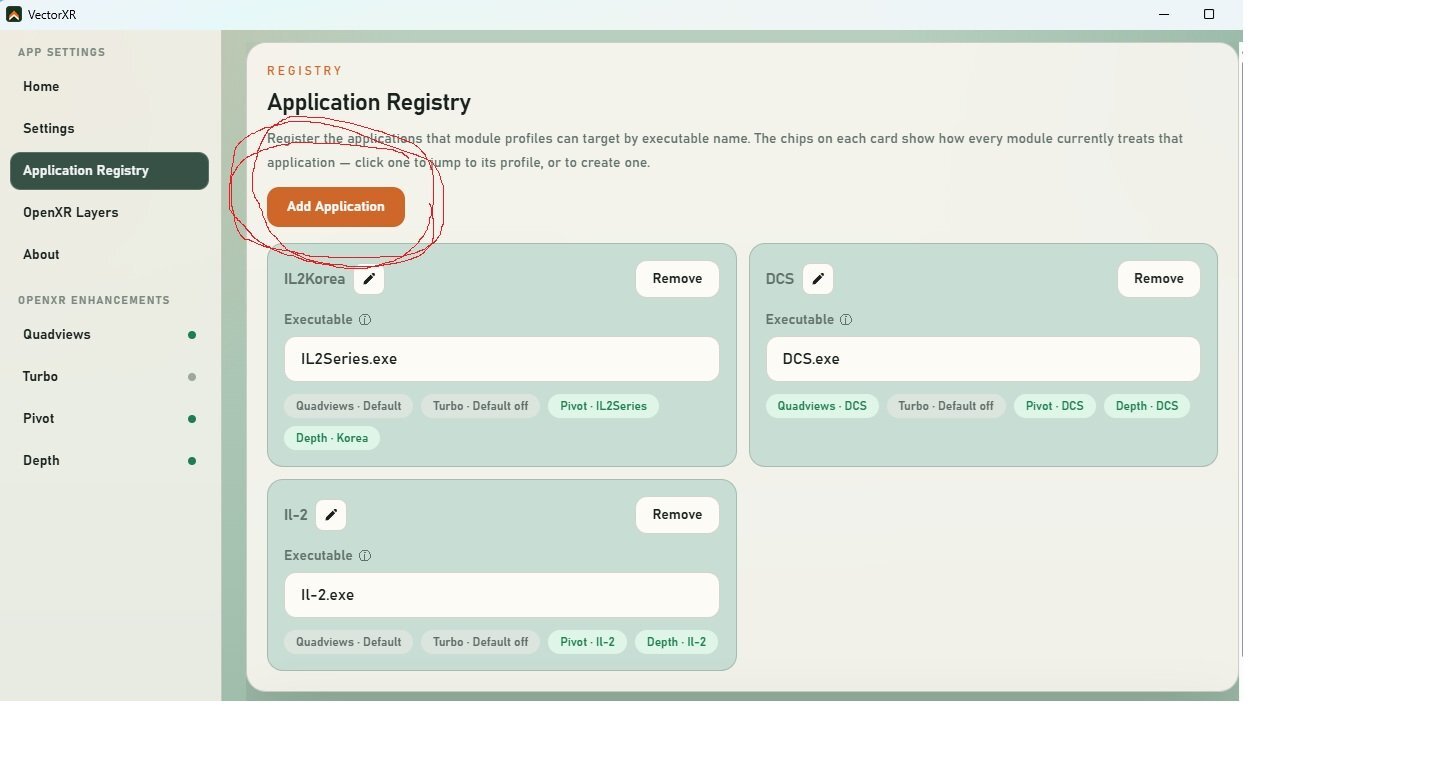Jump to Quadviews · DCS profile
Viewport: 1447px width, 762px height.
pos(822,406)
